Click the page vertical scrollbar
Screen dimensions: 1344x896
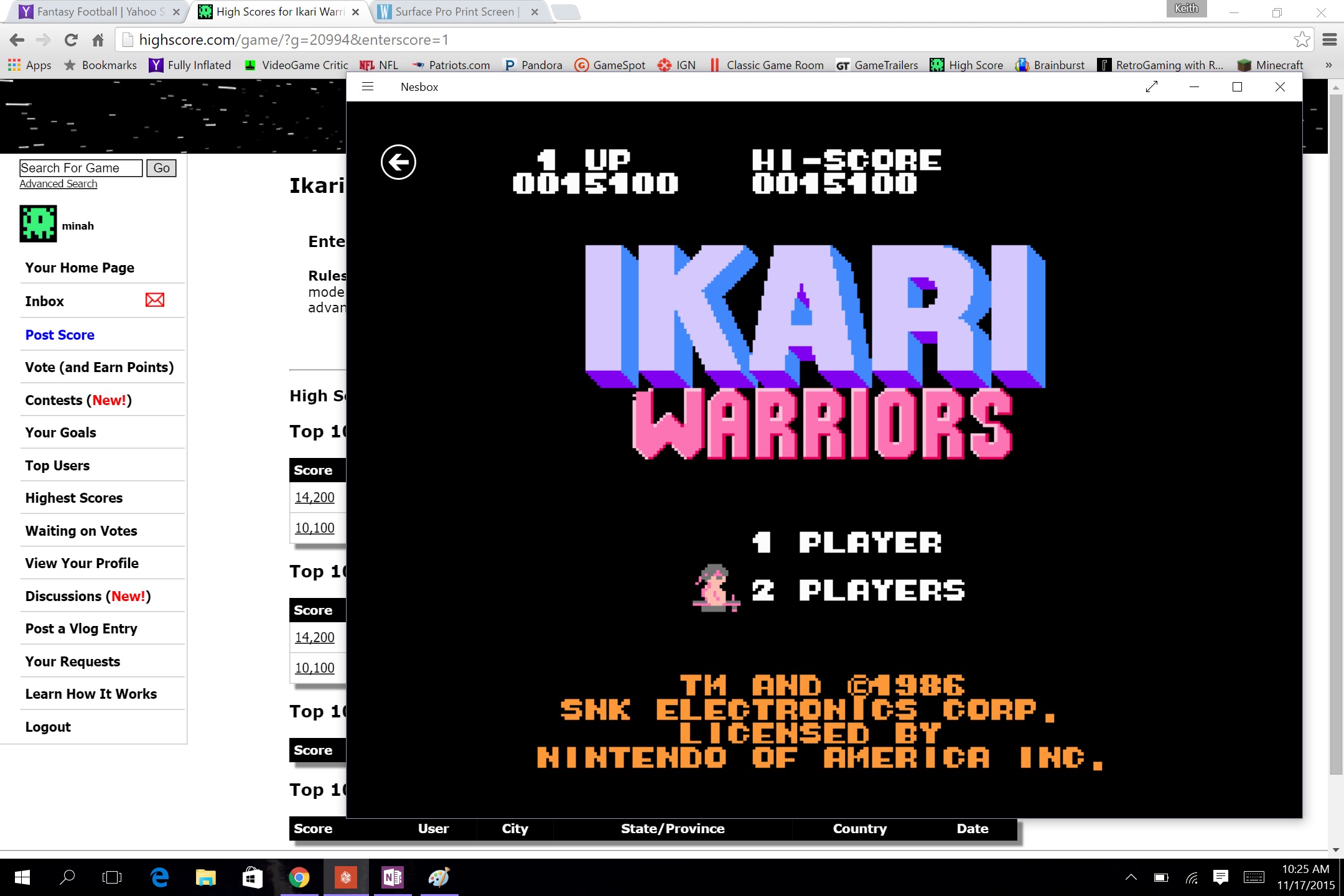1335,436
